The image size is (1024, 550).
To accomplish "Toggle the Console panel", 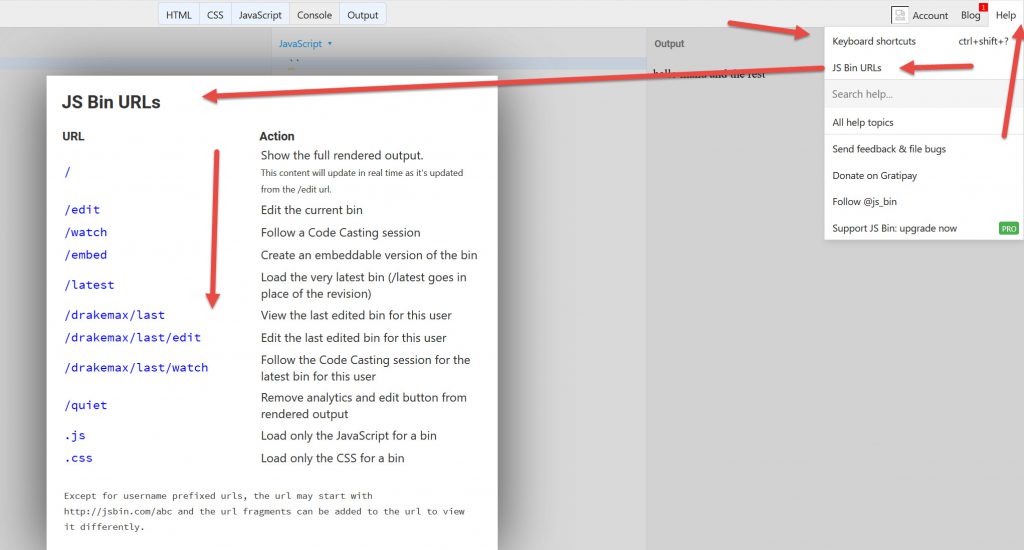I will pyautogui.click(x=314, y=15).
